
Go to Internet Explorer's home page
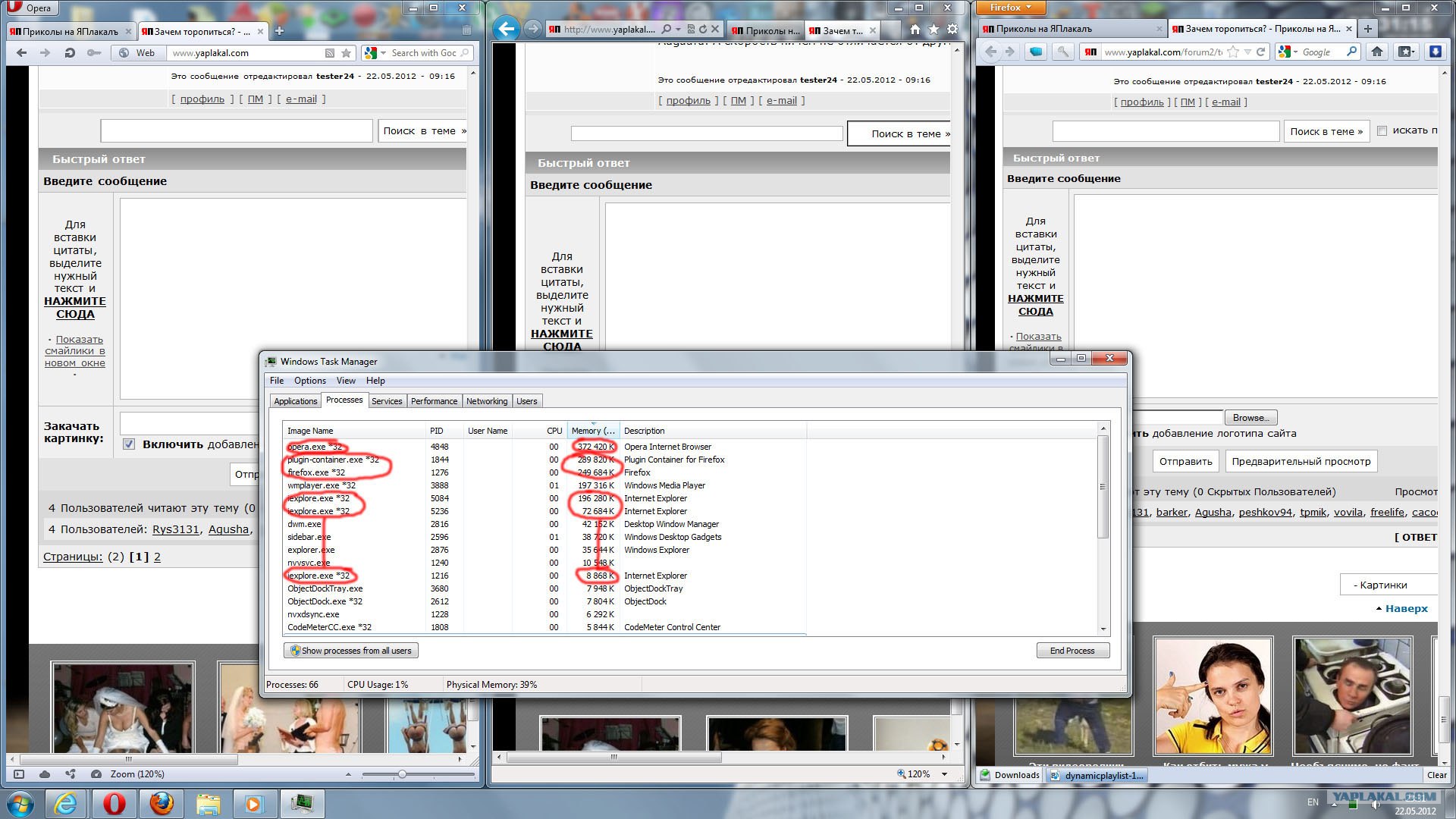click(915, 30)
